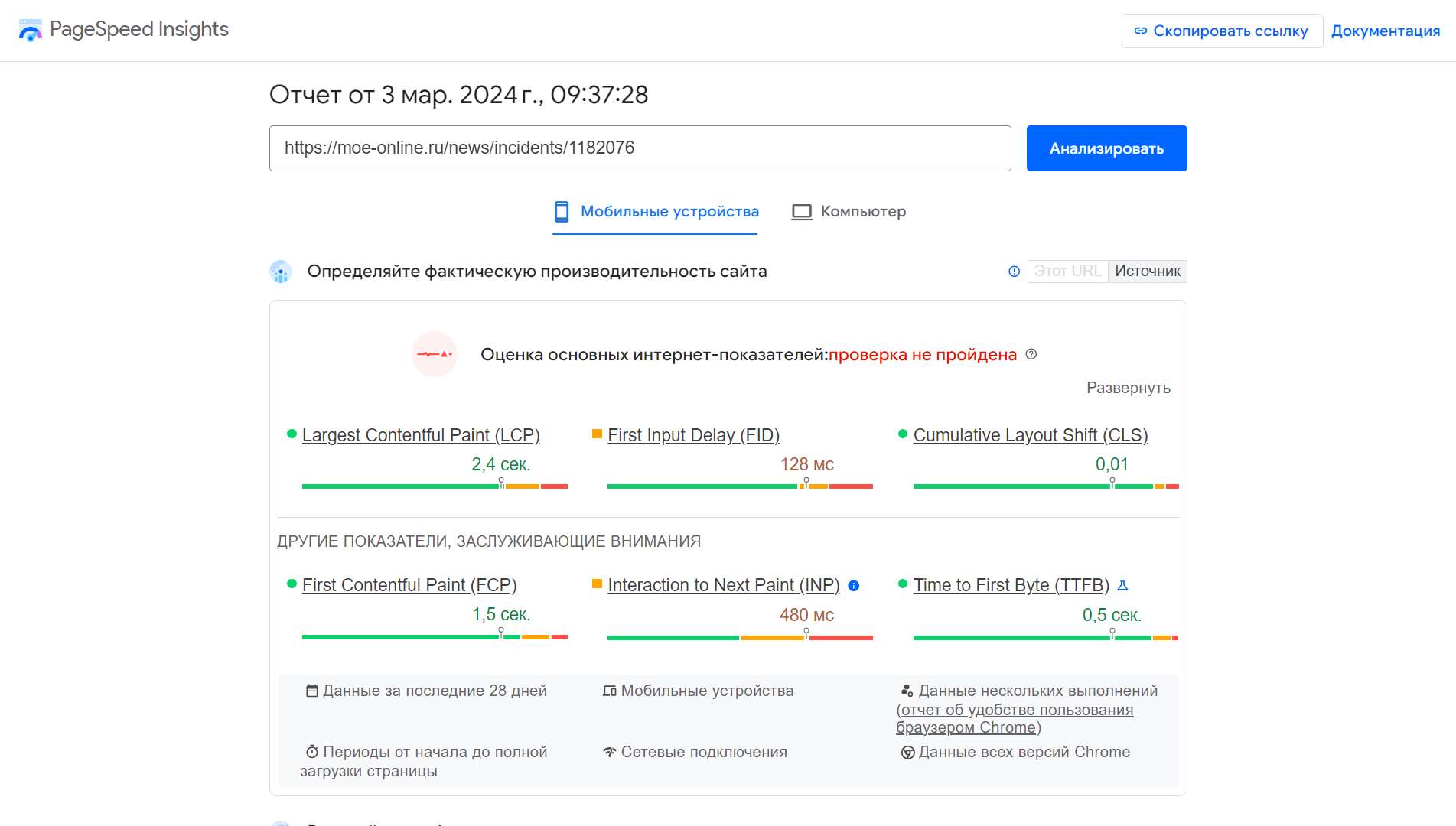Click the mobile phone icon in the tab bar
The image size is (1456, 826).
click(562, 211)
